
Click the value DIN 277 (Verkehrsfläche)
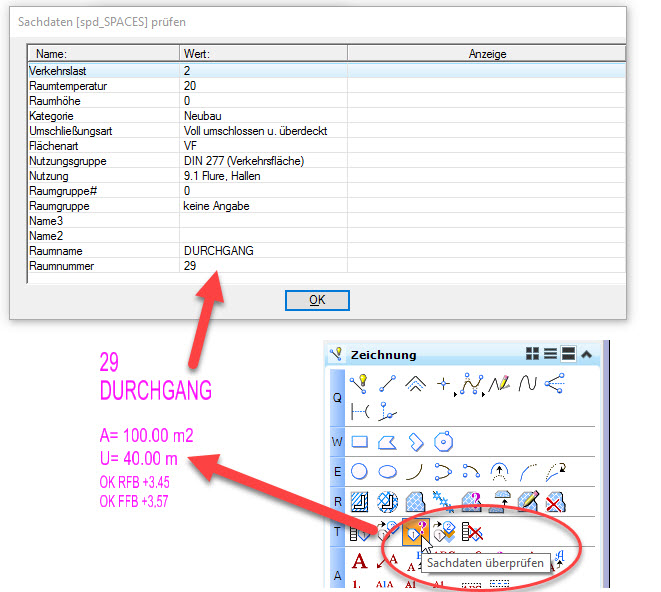click(x=244, y=161)
